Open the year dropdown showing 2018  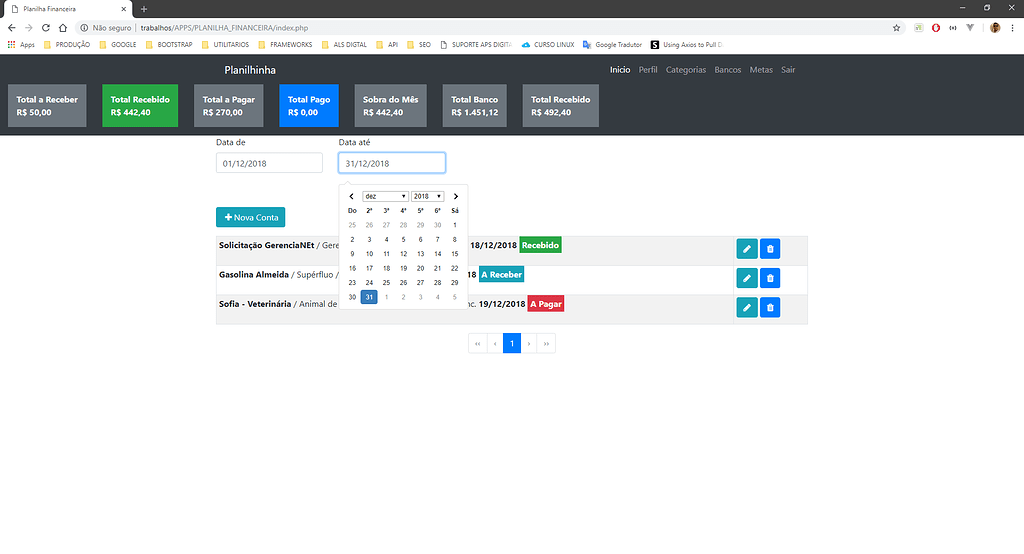click(x=427, y=196)
